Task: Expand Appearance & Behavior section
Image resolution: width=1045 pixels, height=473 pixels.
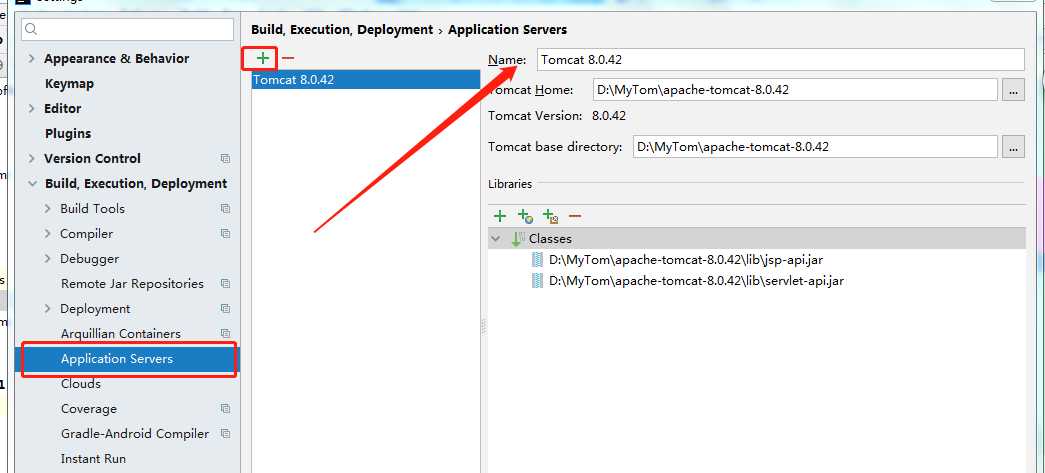Action: click(x=31, y=59)
